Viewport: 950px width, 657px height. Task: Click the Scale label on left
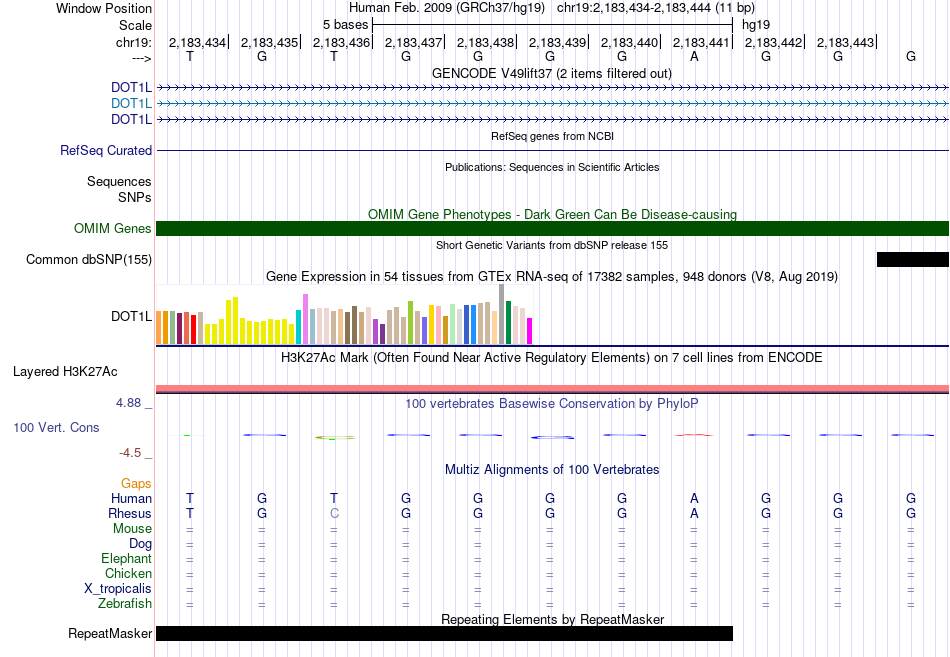tap(135, 25)
